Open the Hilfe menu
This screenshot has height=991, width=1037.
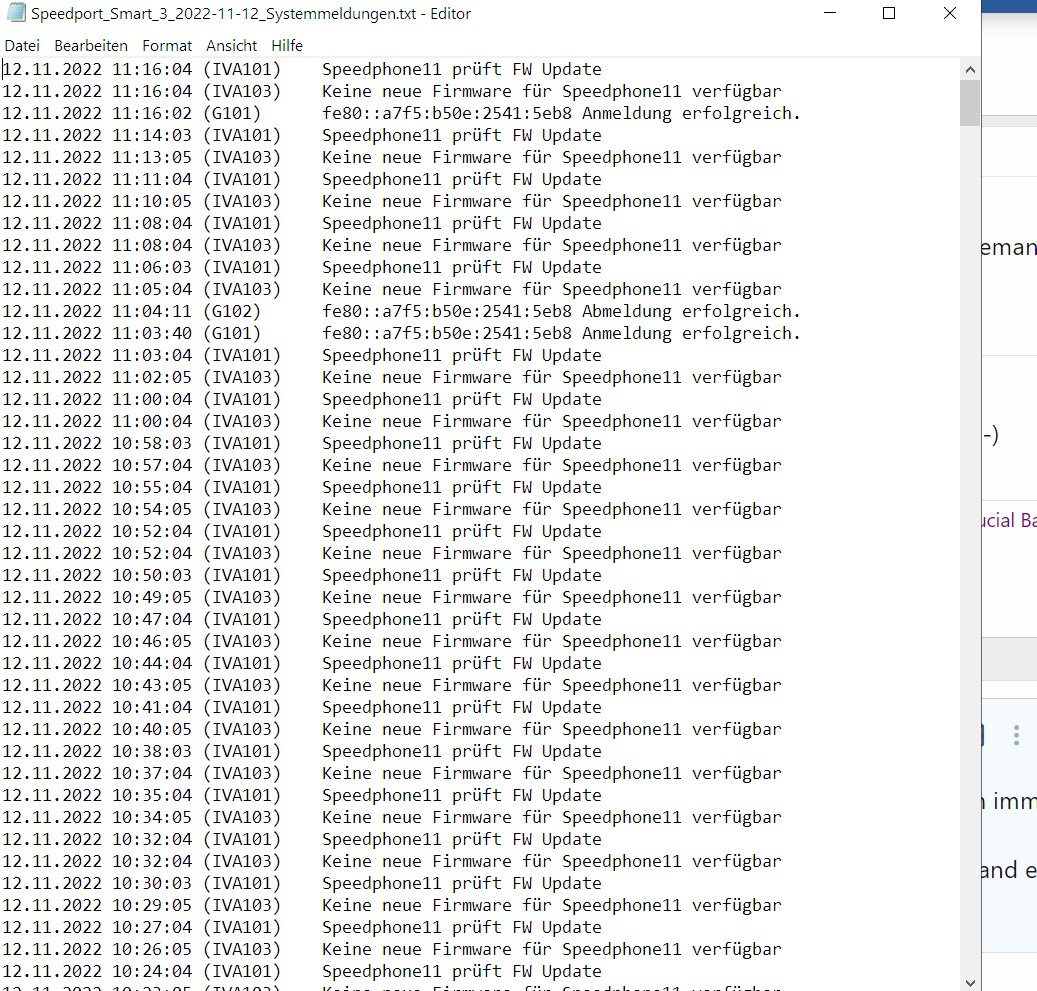(x=286, y=46)
